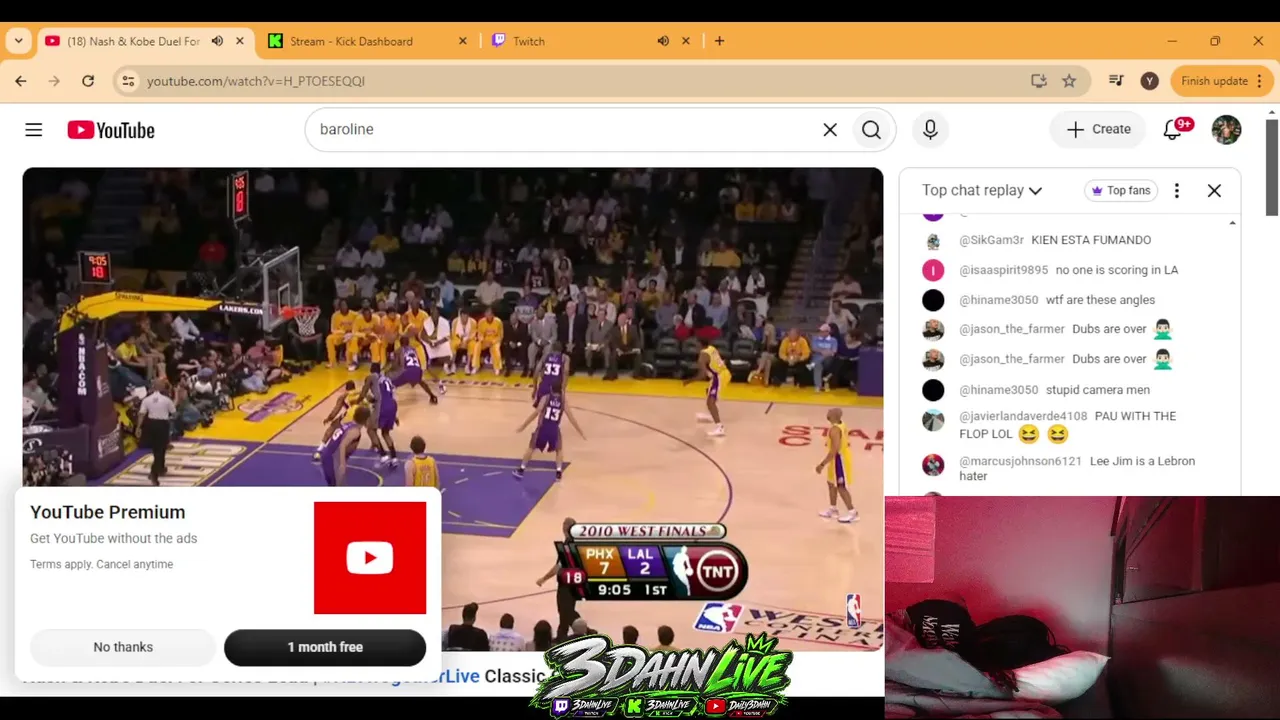Click the YouTube Premium red logo image
The width and height of the screenshot is (1280, 720).
click(x=370, y=558)
